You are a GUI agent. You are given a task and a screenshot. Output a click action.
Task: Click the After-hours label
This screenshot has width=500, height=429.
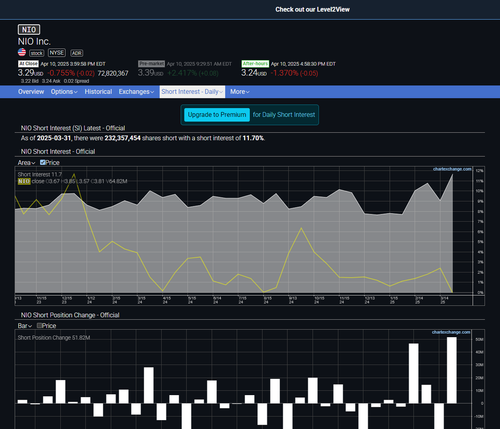[255, 64]
